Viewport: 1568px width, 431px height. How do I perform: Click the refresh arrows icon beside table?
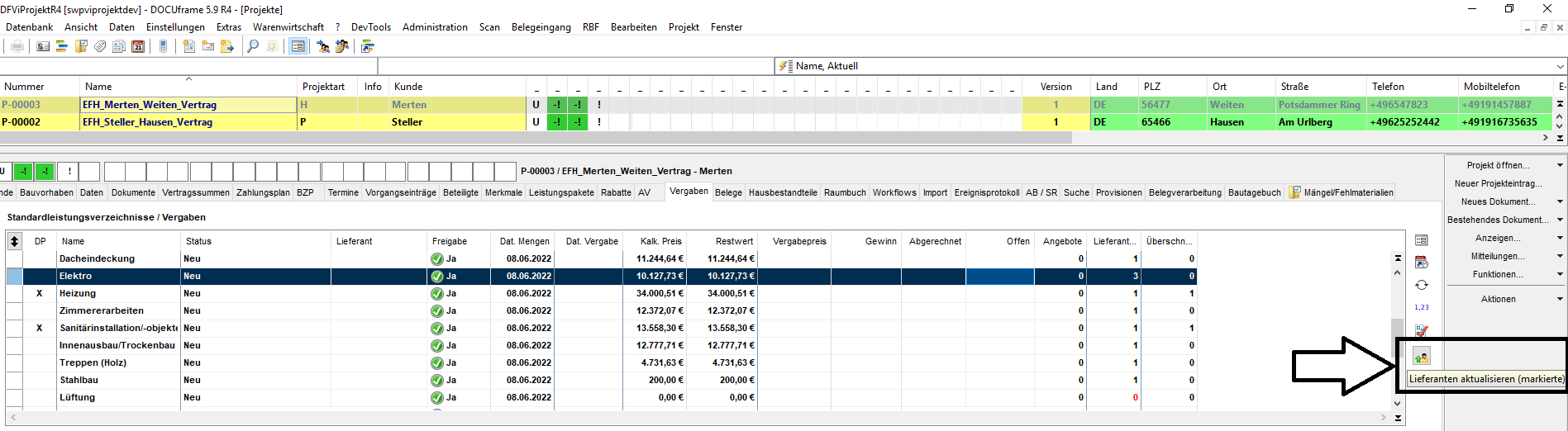1422,285
